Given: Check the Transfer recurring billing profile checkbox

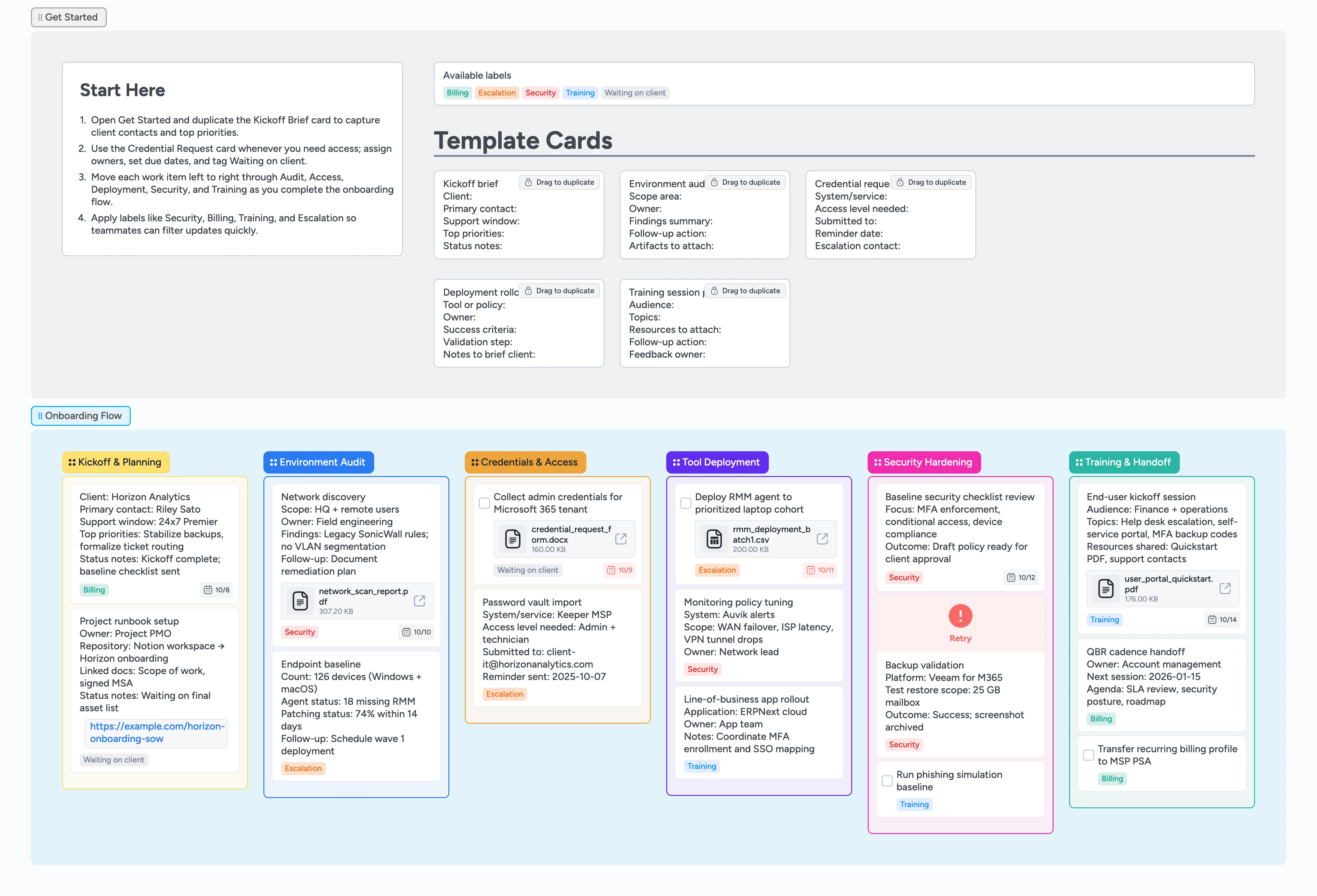Looking at the screenshot, I should 1088,755.
